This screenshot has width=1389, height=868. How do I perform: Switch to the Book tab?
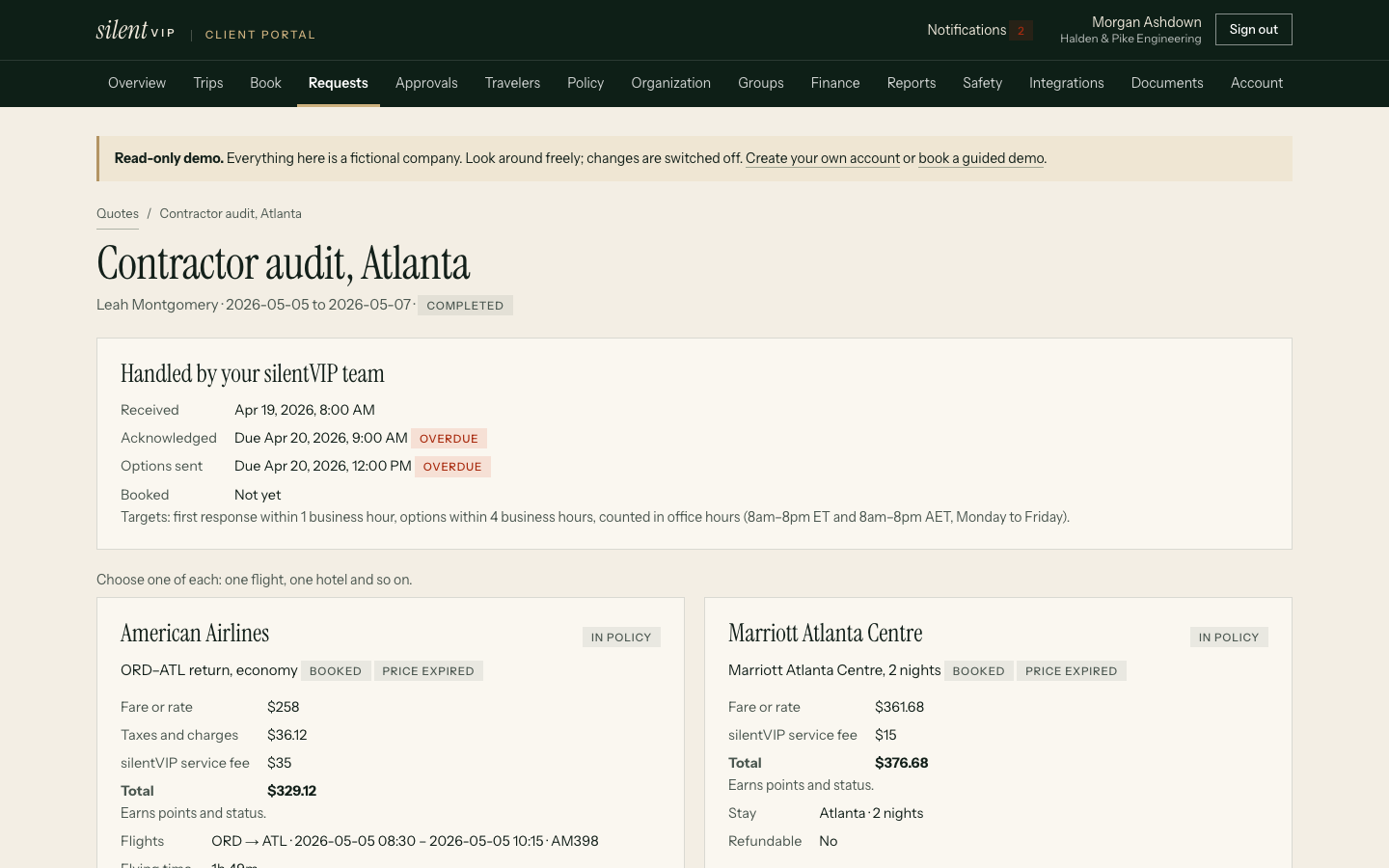point(265,83)
